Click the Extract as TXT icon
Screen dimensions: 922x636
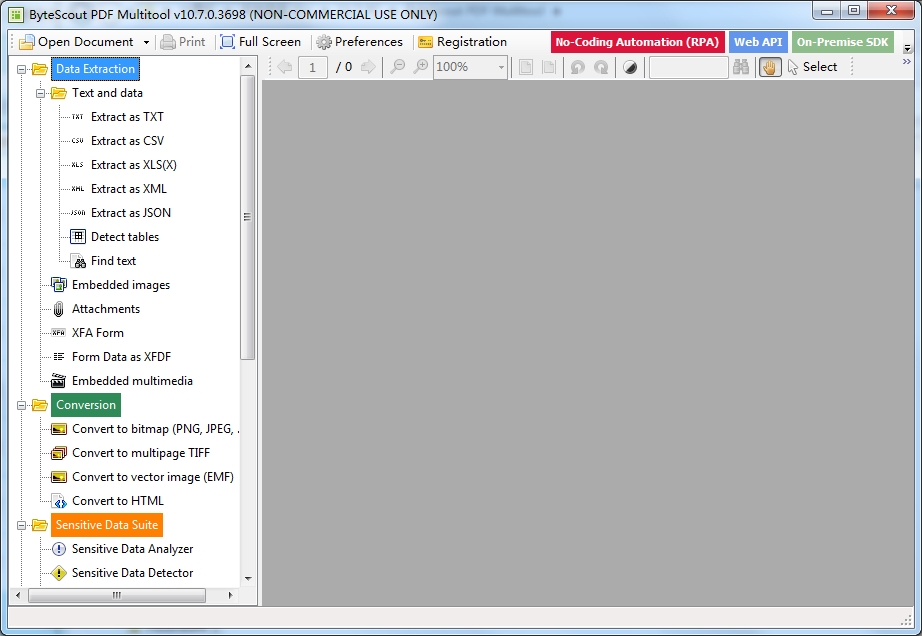pos(78,117)
